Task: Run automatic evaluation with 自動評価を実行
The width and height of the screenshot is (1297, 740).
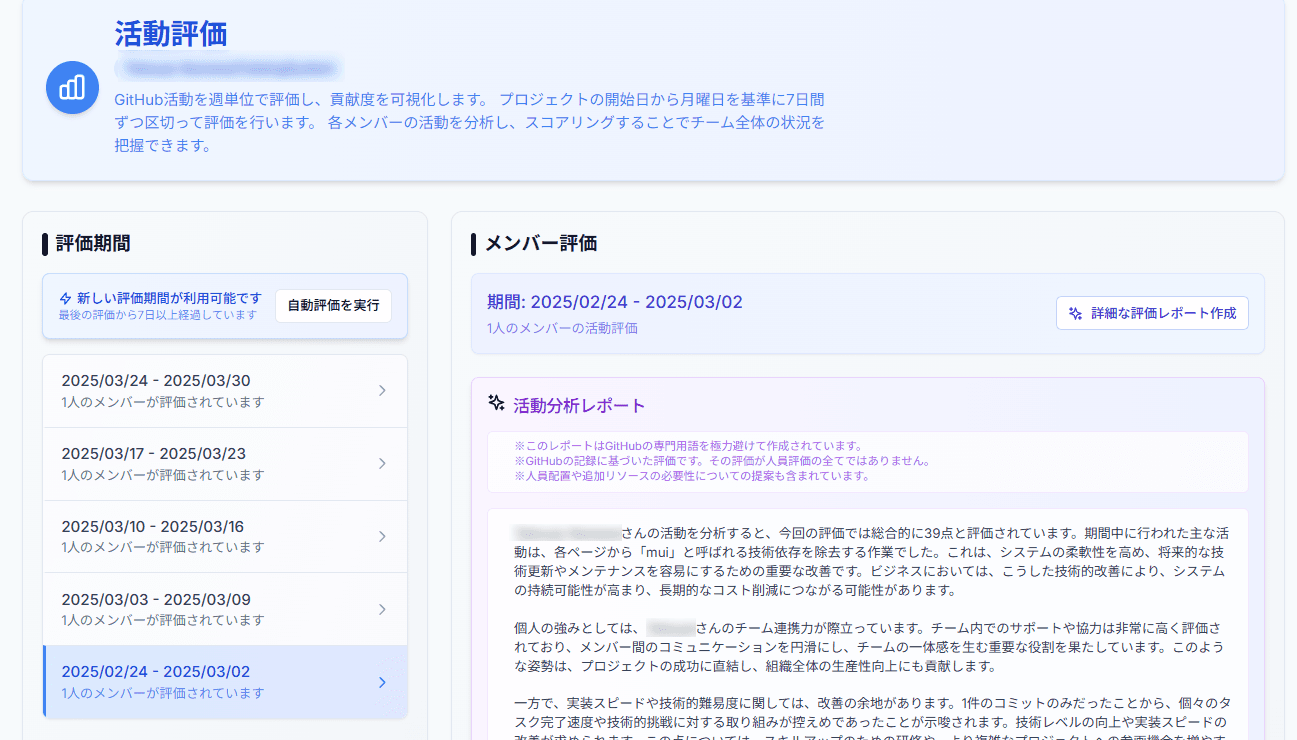Action: (333, 306)
